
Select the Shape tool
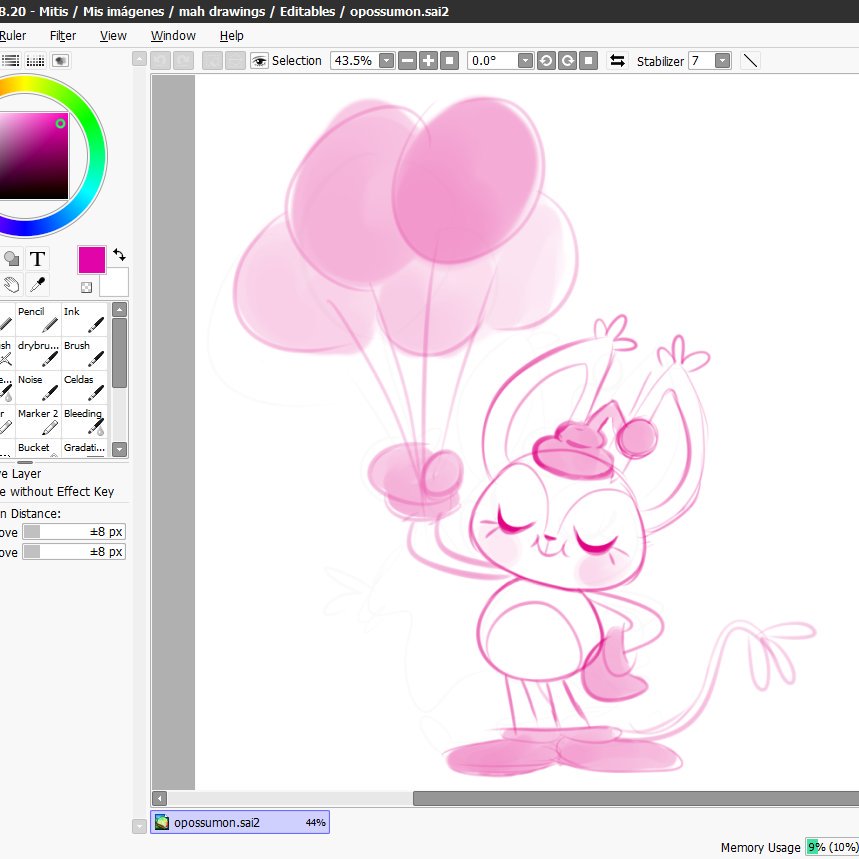[11, 258]
